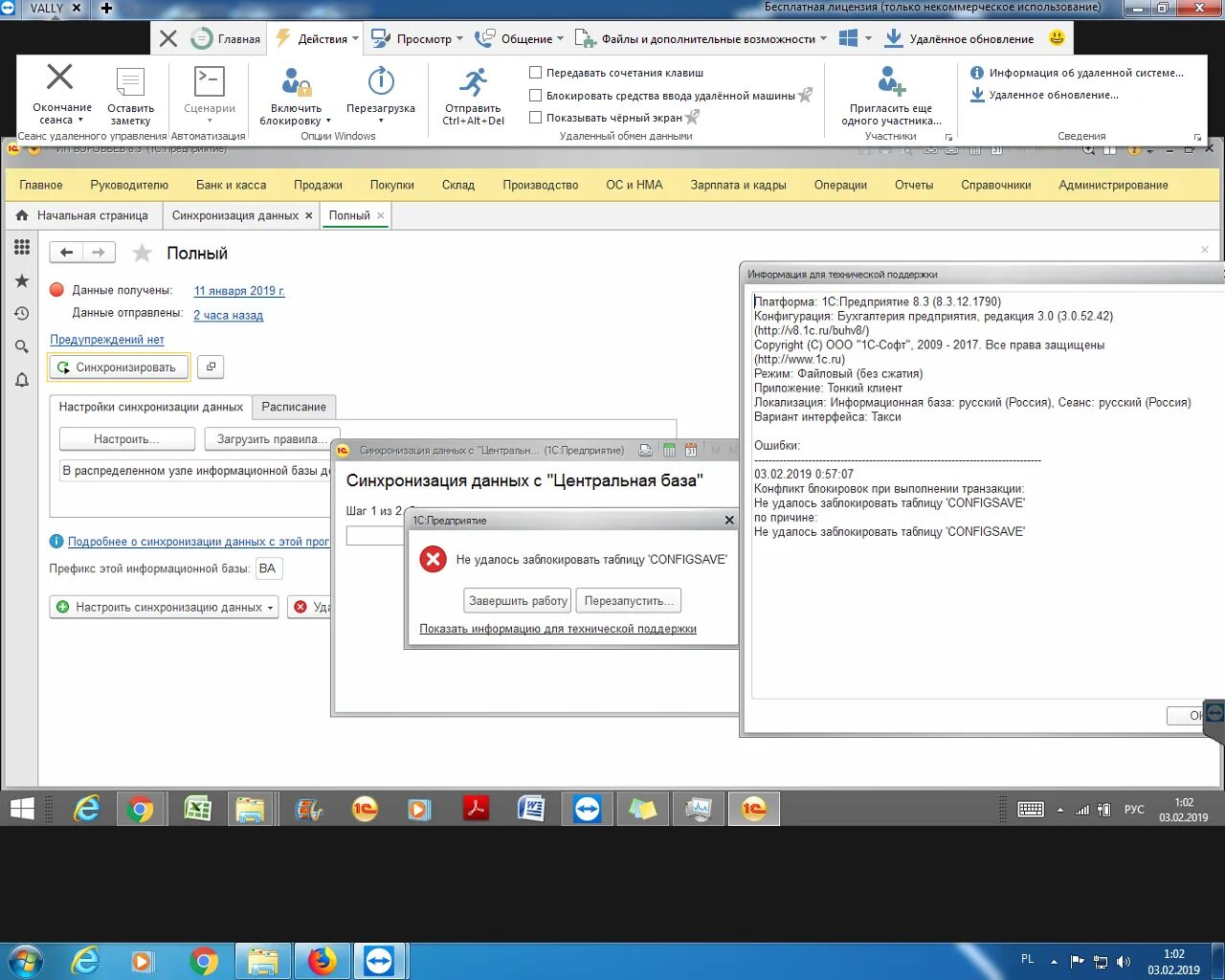Open the Notifications bell in the 1C sidebar
1225x980 pixels.
tap(22, 380)
